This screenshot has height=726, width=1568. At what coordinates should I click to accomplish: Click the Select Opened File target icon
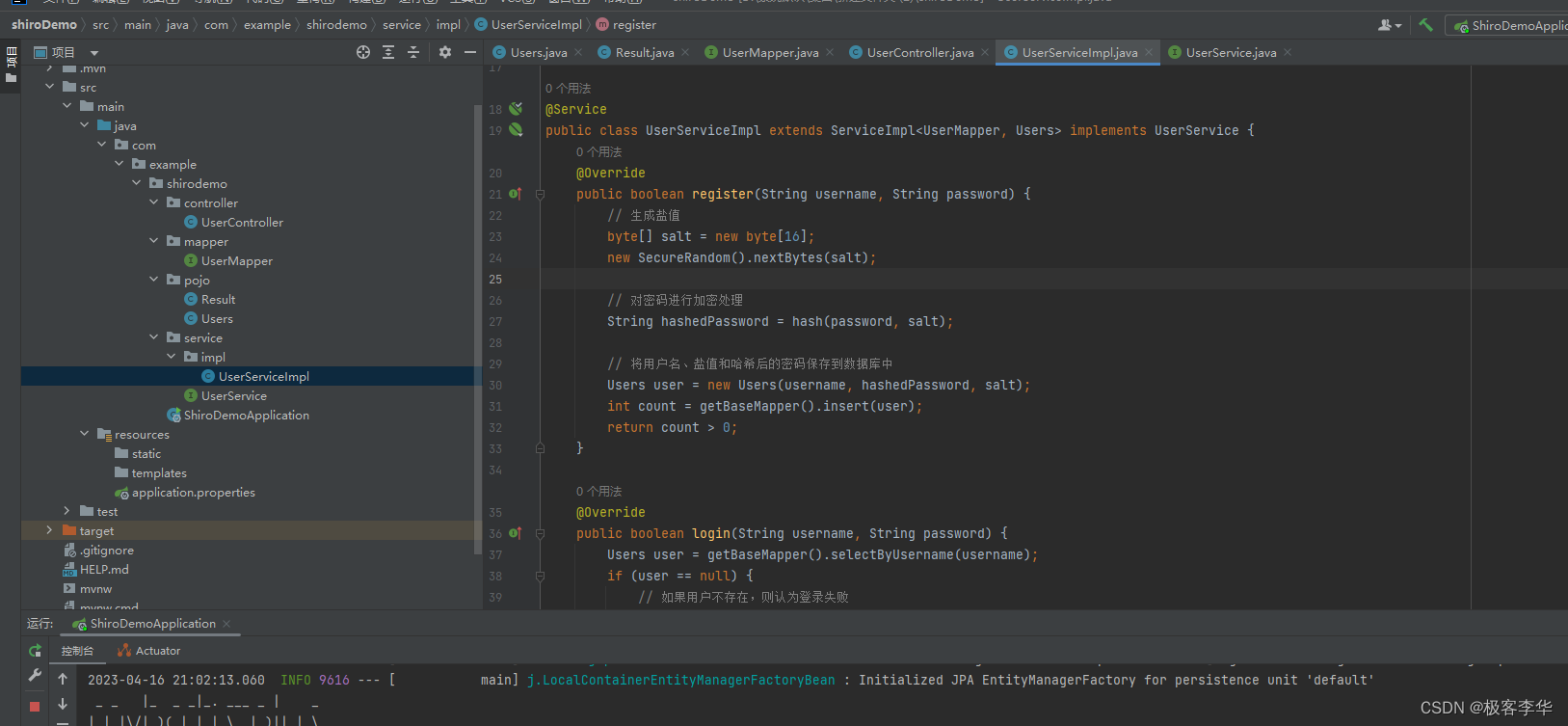click(363, 52)
